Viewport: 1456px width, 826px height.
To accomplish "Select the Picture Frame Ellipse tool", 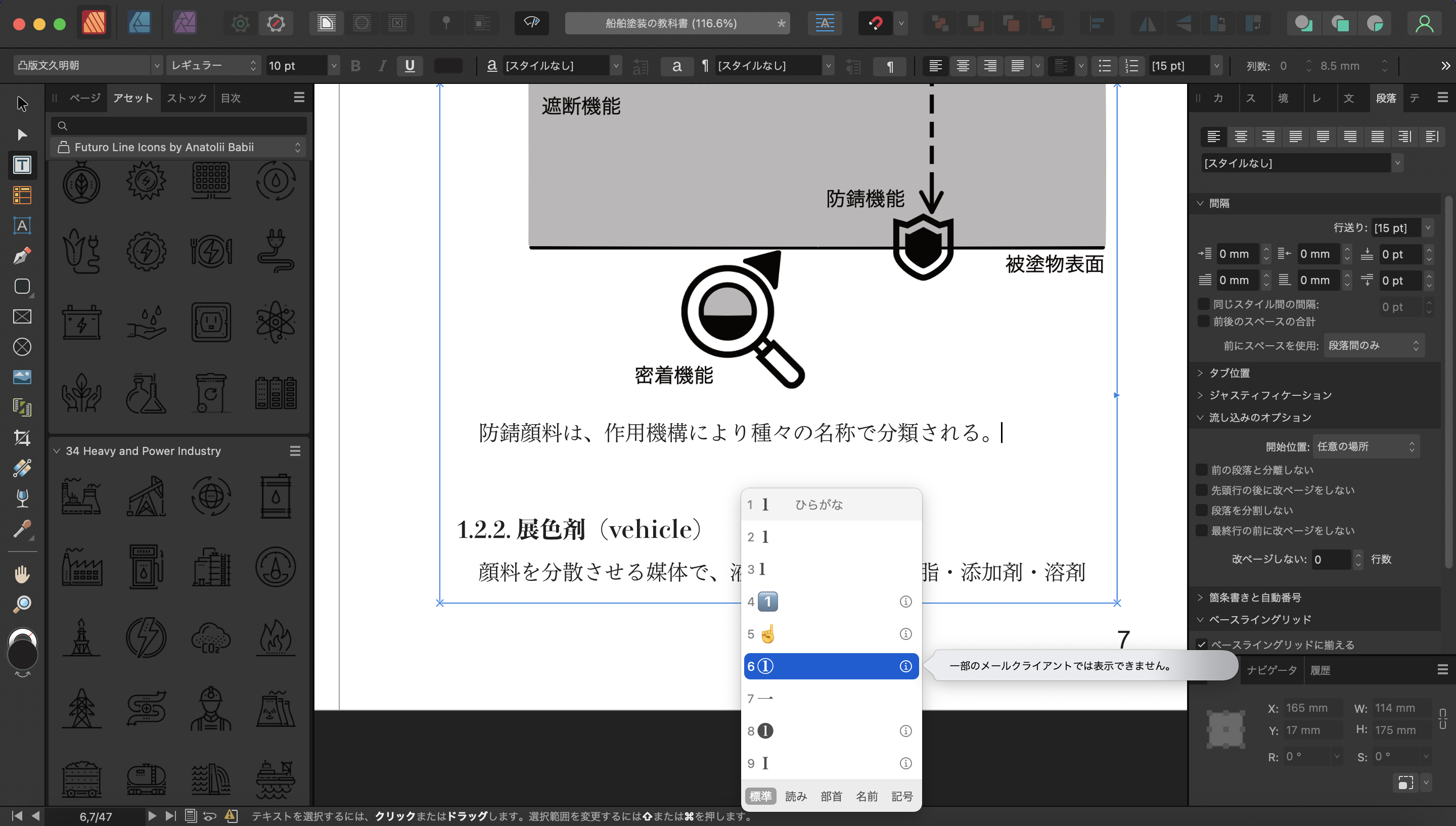I will [22, 347].
